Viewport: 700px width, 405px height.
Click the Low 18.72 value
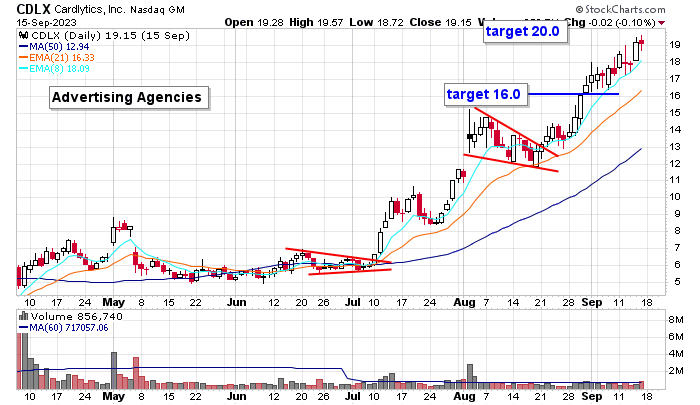coord(378,22)
